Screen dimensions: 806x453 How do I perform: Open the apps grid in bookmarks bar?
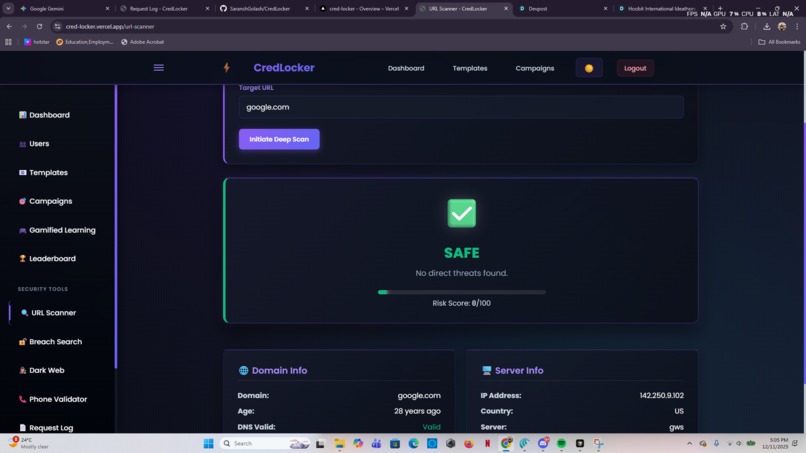(8, 42)
